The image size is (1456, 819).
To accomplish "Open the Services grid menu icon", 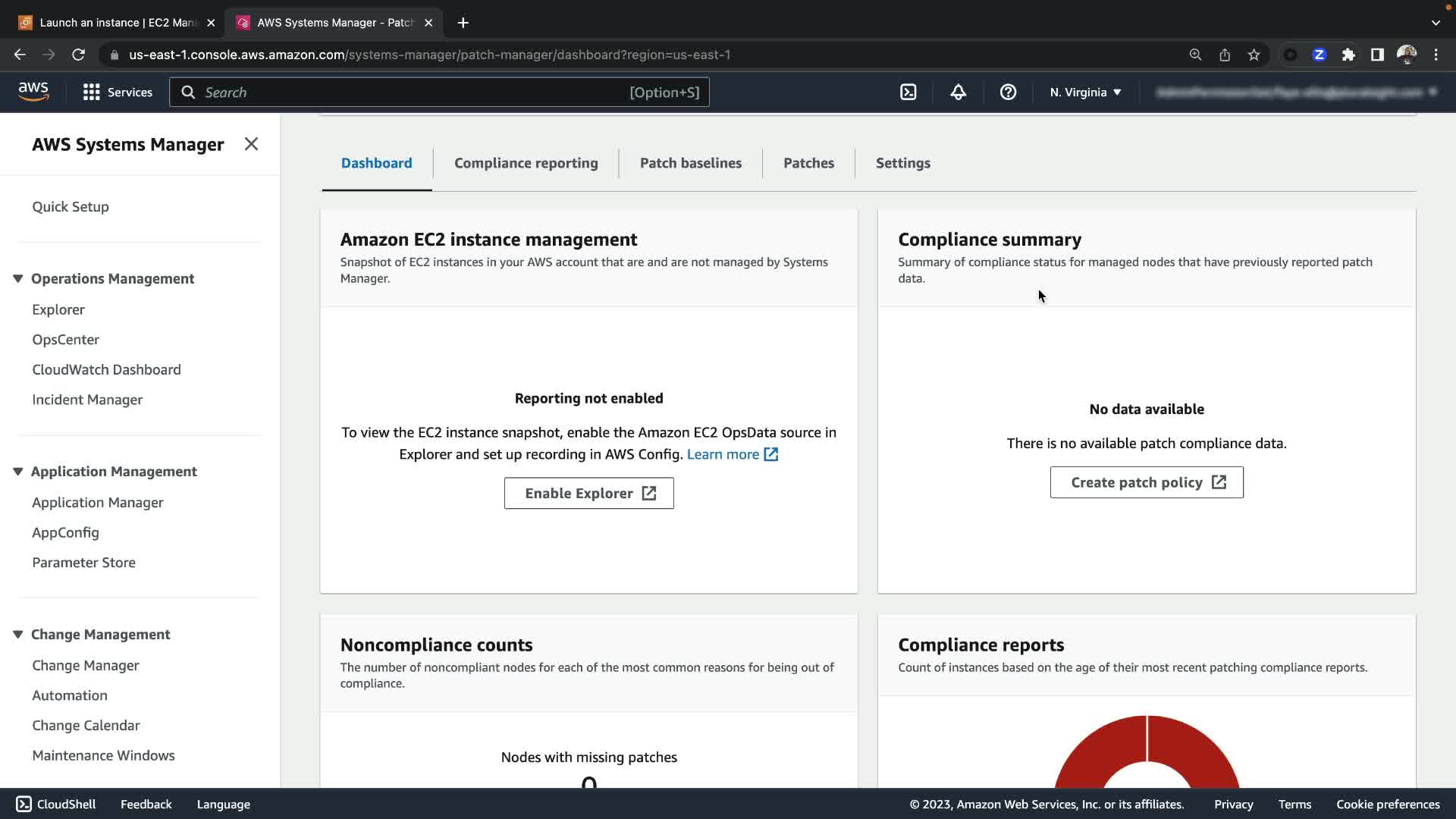I will (x=92, y=93).
